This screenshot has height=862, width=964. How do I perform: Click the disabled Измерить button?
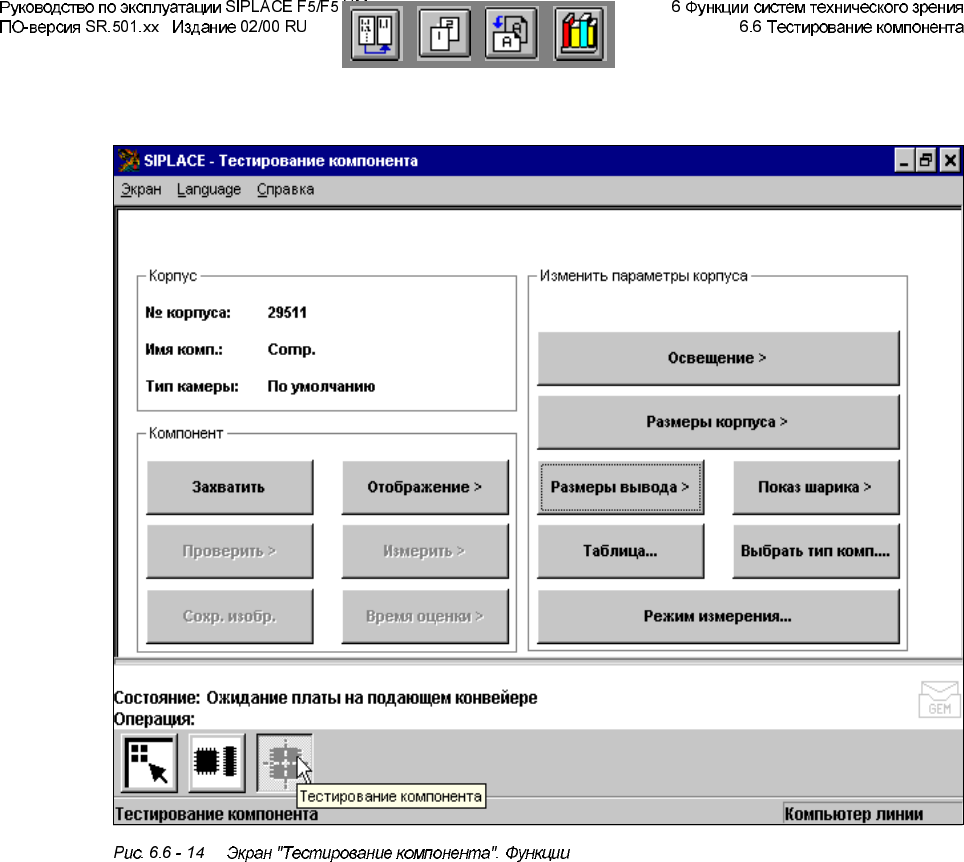point(425,551)
